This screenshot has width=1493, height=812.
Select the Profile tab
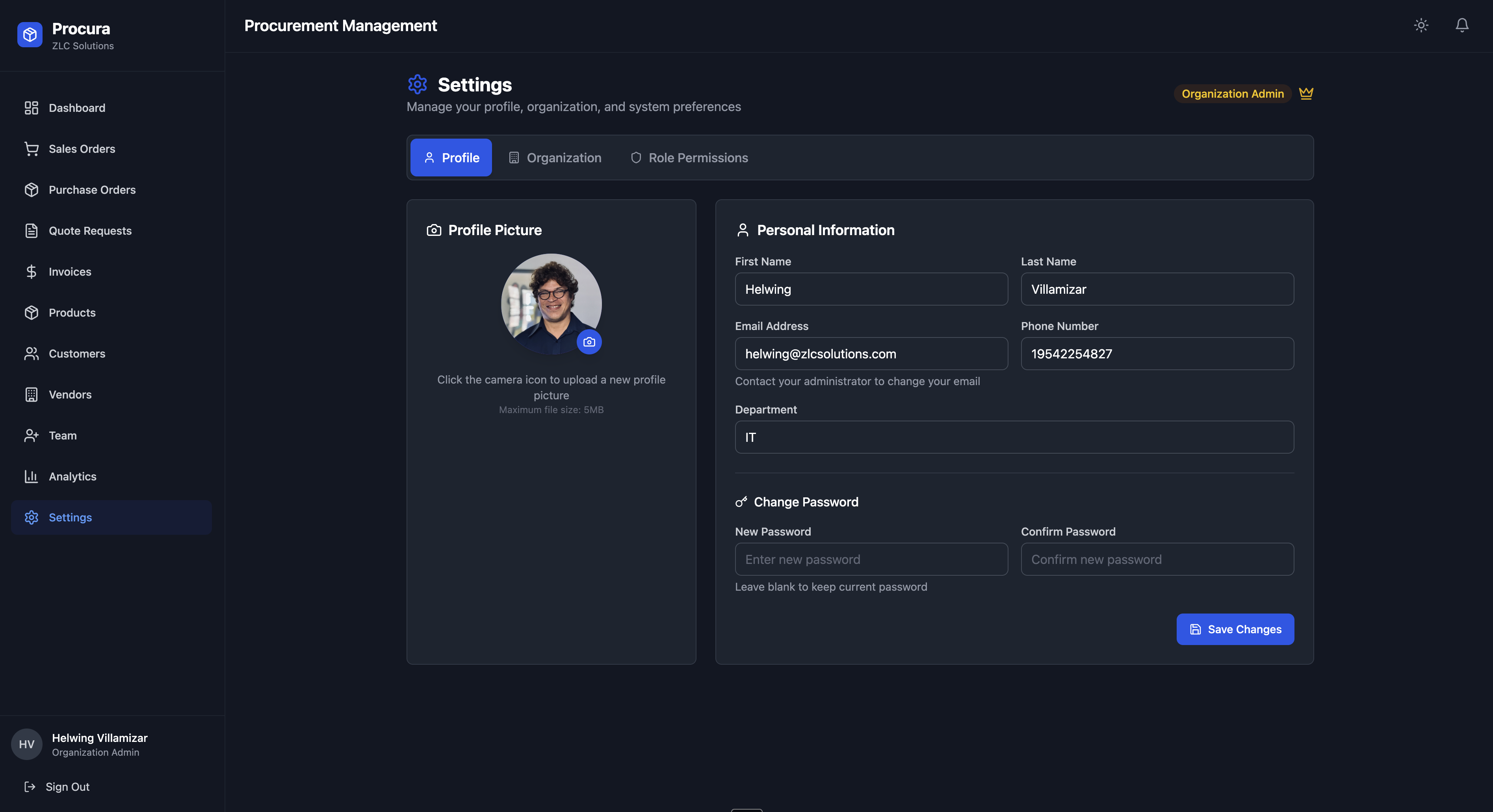451,158
